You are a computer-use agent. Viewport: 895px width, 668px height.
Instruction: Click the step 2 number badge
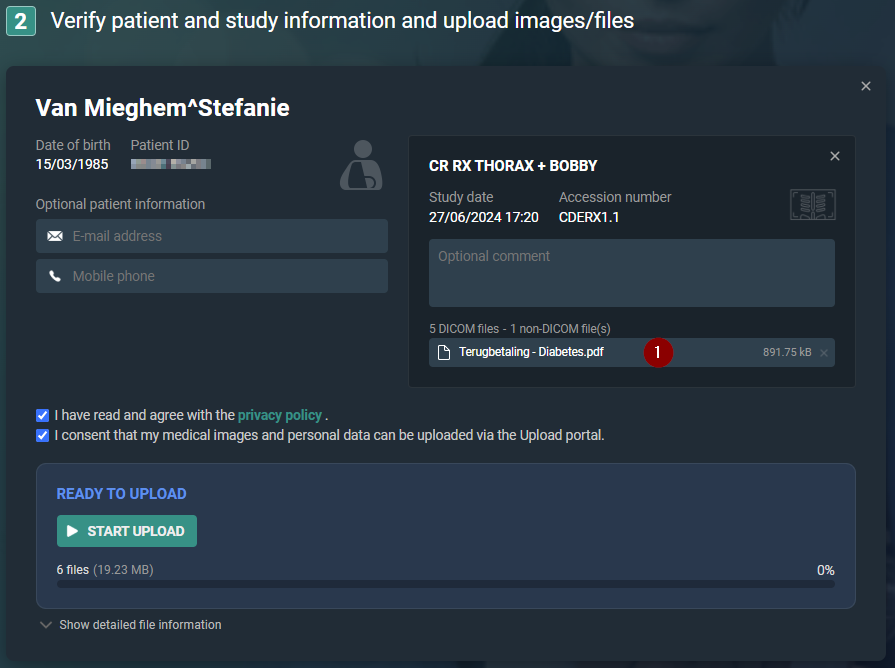[21, 21]
